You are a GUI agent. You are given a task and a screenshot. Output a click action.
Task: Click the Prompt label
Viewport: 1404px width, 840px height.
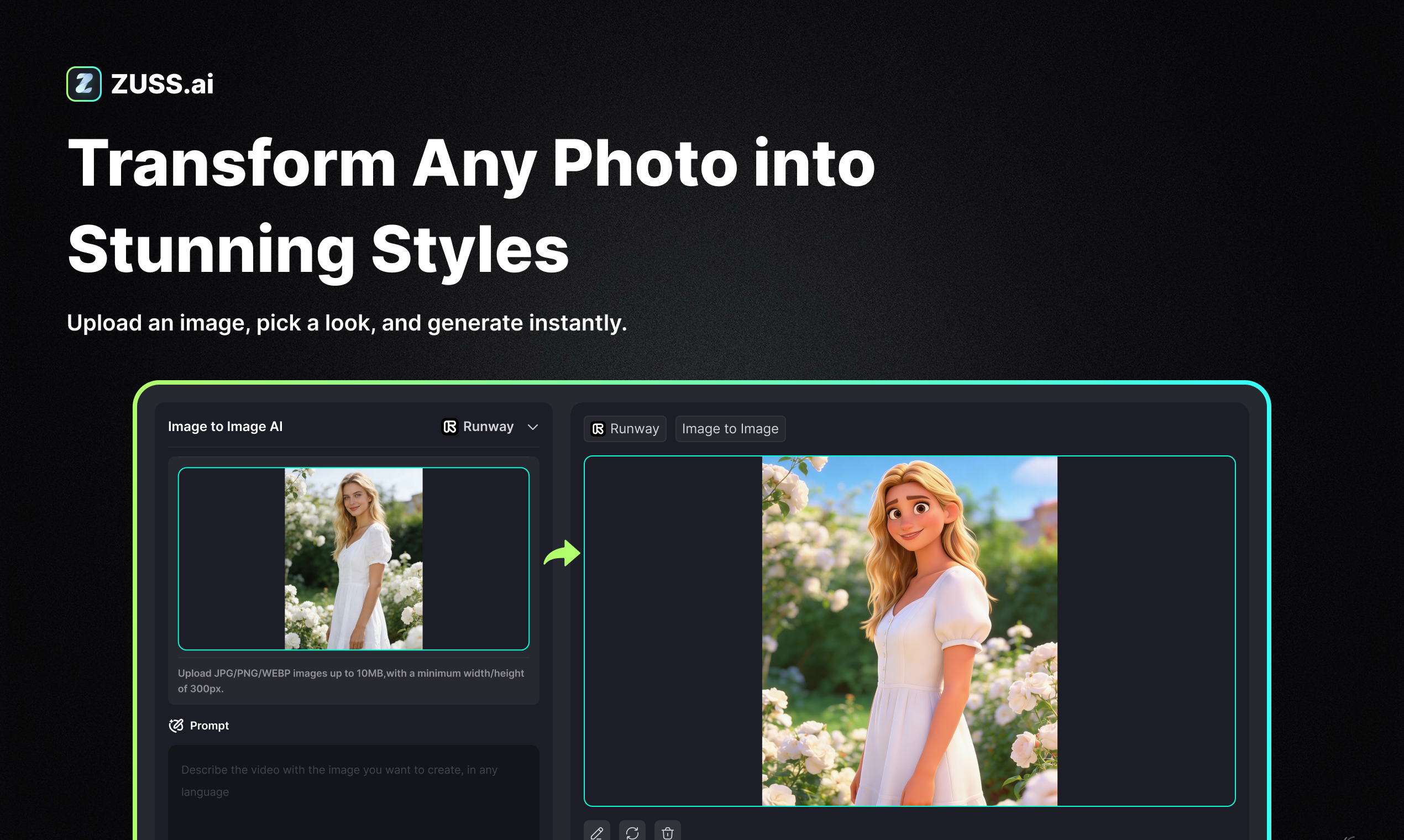(209, 725)
